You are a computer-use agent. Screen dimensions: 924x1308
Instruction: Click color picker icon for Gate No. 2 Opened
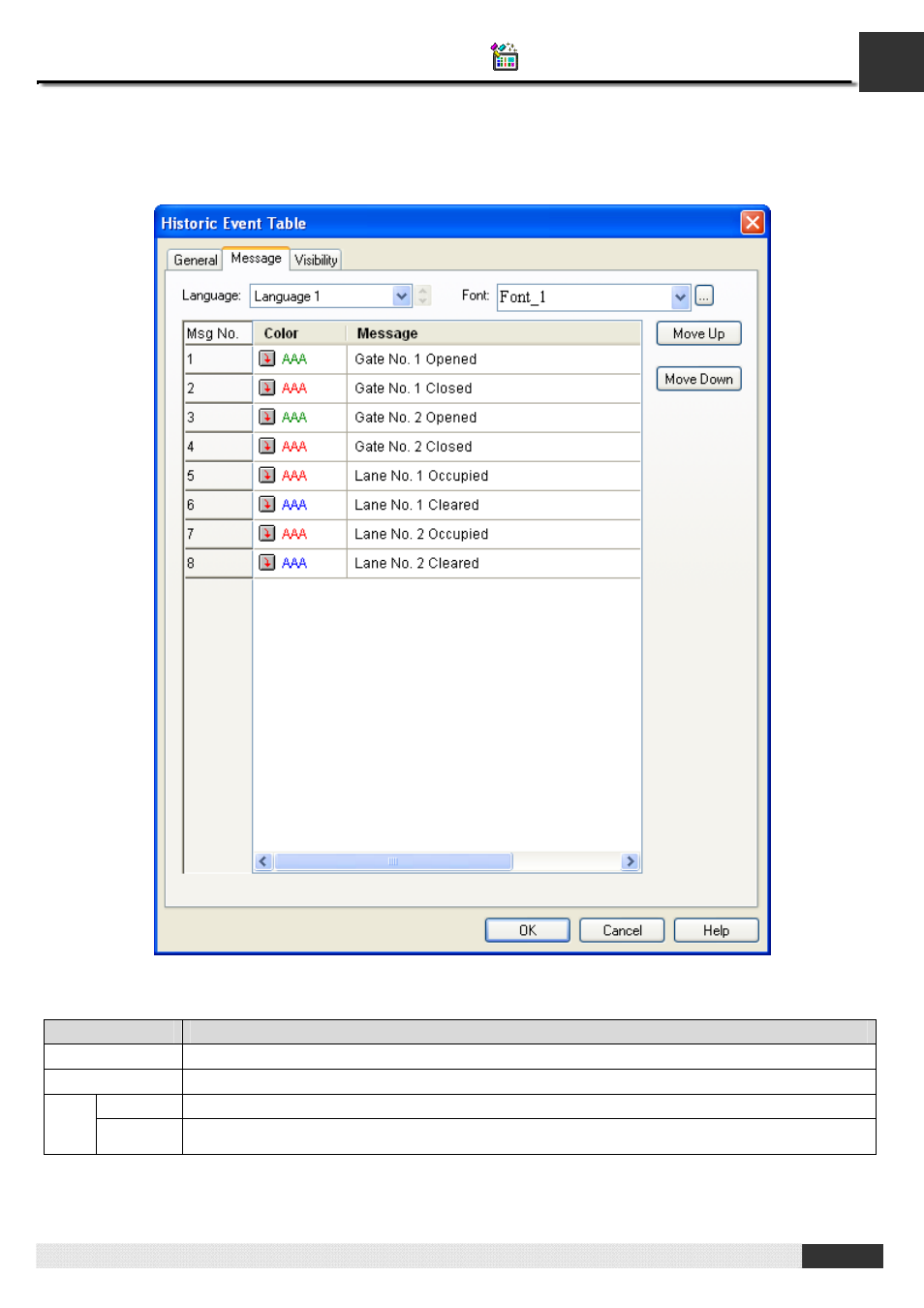[x=267, y=417]
